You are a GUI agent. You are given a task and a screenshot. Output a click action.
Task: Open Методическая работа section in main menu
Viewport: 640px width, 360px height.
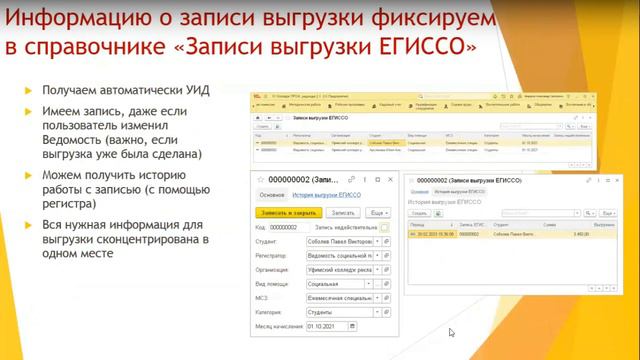point(301,106)
